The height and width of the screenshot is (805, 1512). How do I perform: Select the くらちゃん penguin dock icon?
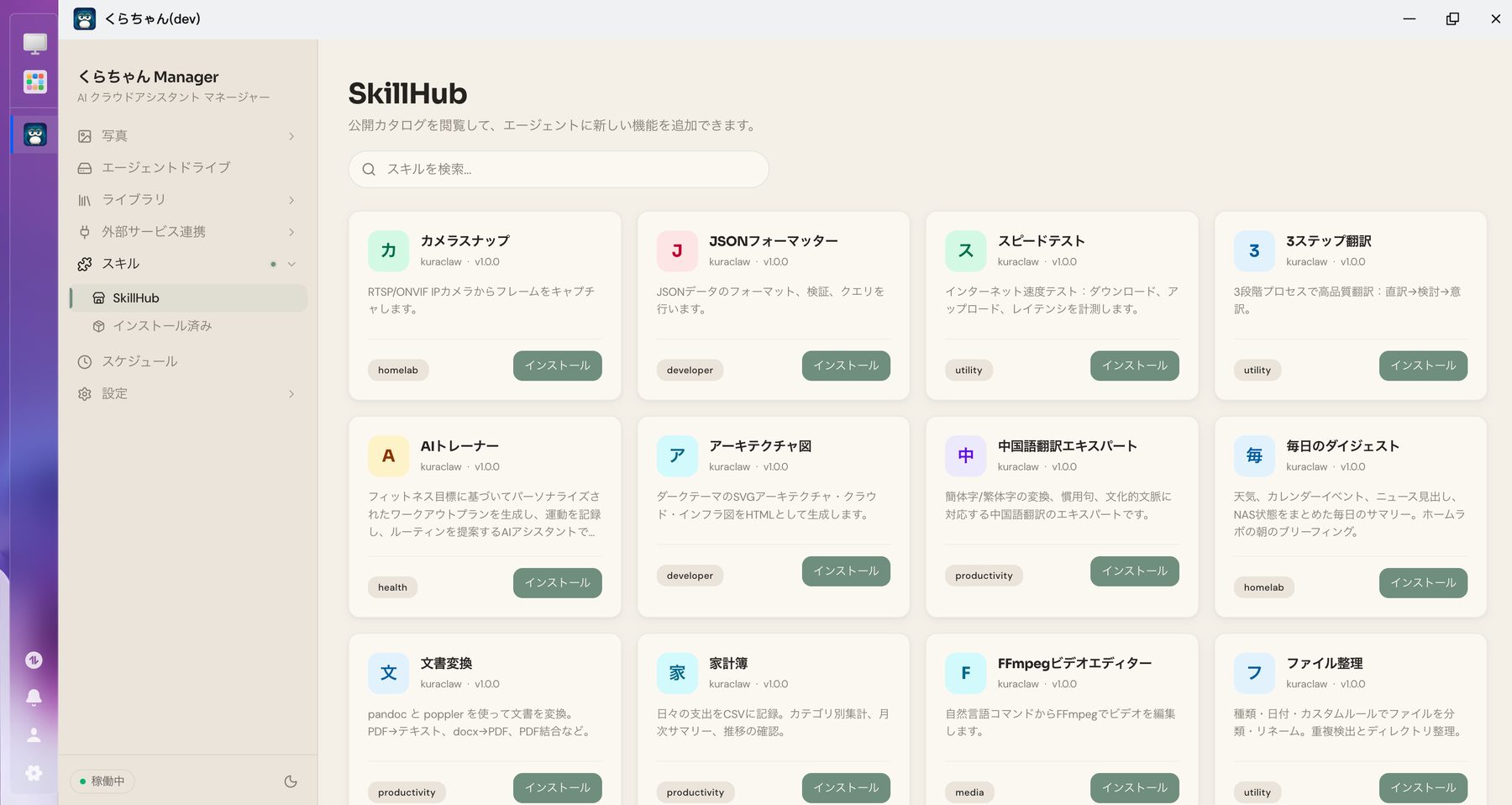(x=34, y=134)
